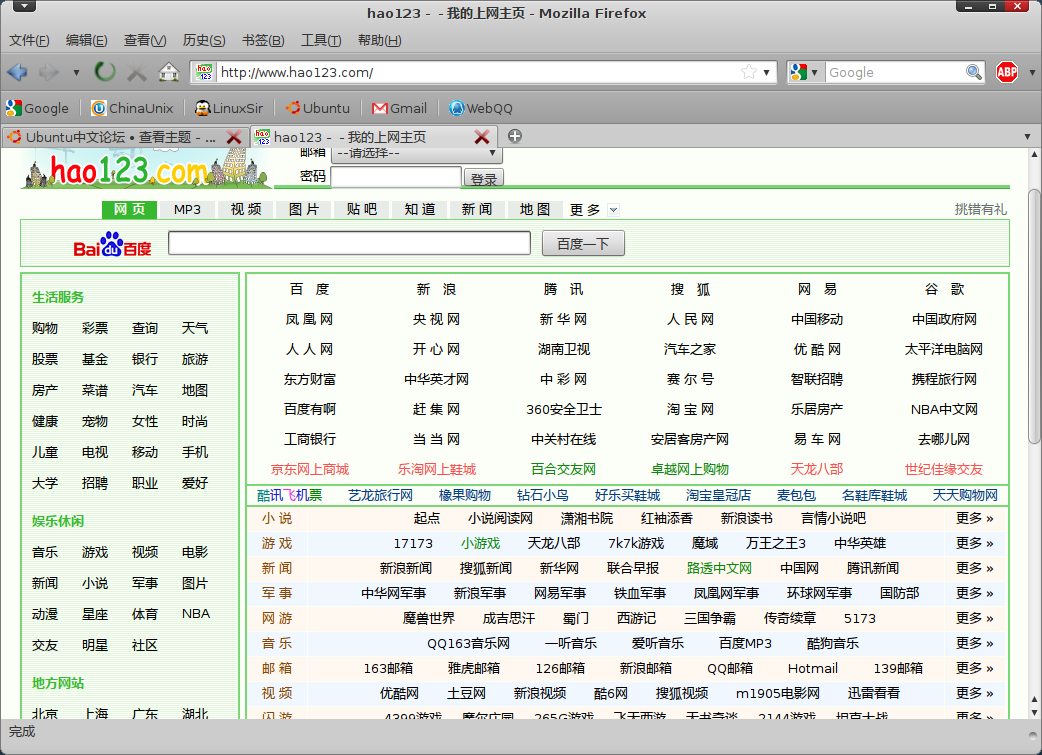This screenshot has height=755, width=1042.
Task: Click the search magnifier icon
Action: pyautogui.click(x=974, y=72)
